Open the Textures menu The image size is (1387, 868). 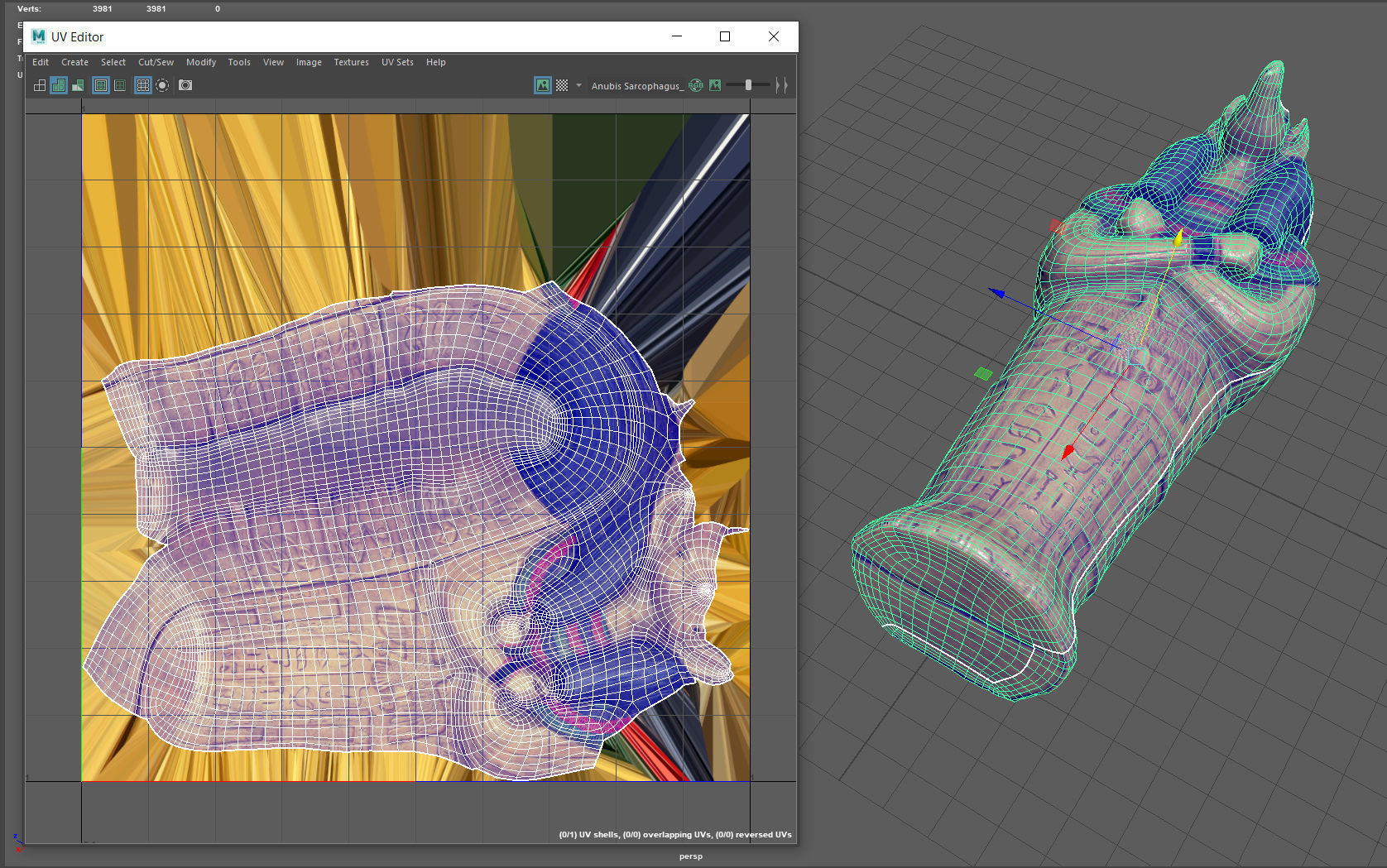[352, 62]
